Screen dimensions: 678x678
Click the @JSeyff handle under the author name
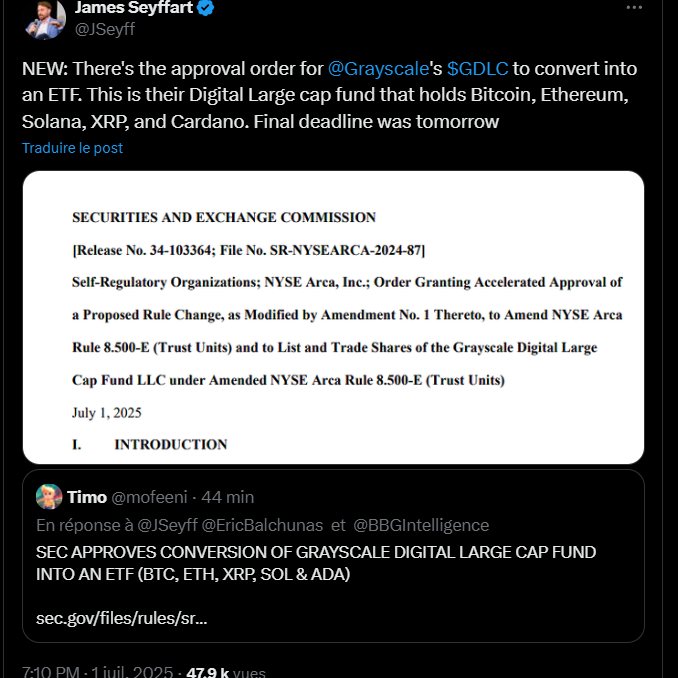coord(104,30)
